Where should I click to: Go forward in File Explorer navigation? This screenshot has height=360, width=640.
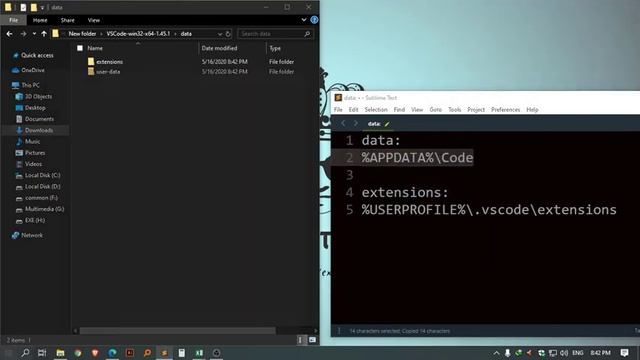23,34
